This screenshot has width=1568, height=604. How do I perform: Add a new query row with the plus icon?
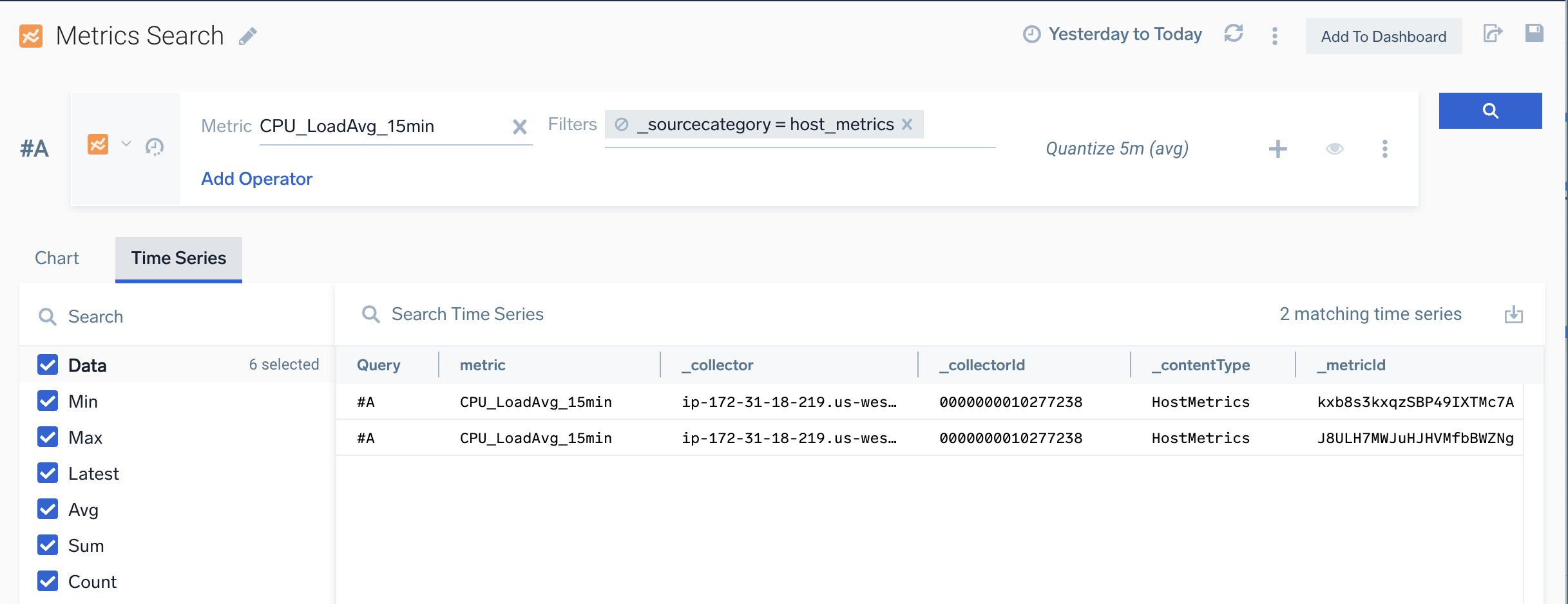point(1278,148)
